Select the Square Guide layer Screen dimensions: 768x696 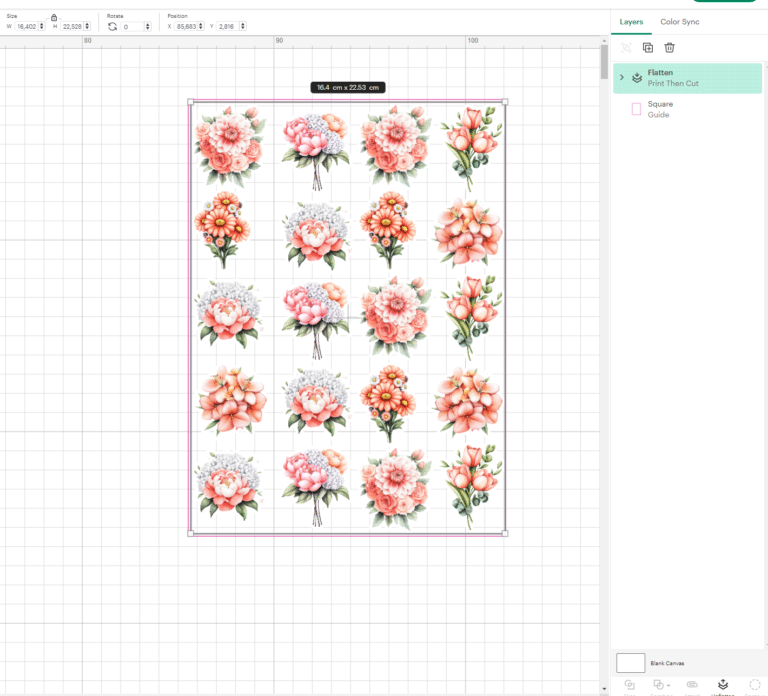pos(687,109)
